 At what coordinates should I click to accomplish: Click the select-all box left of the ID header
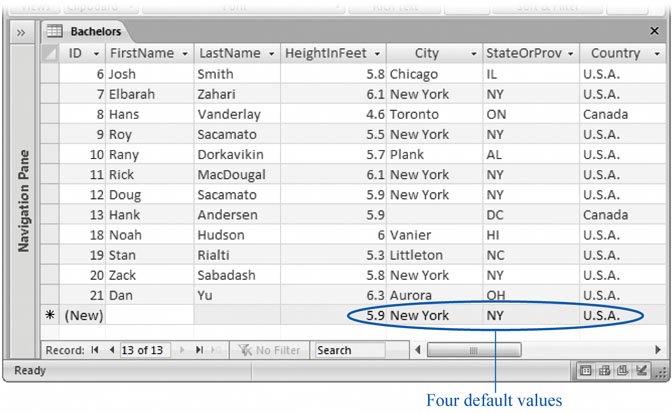pyautogui.click(x=50, y=53)
